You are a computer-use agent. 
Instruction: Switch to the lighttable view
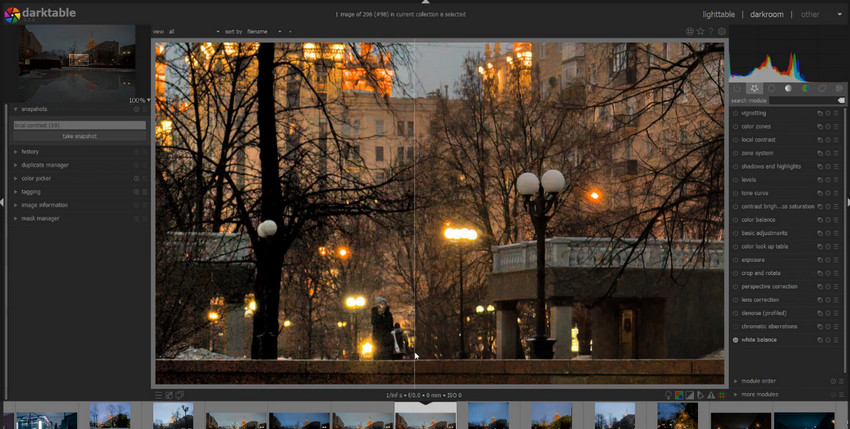point(719,15)
